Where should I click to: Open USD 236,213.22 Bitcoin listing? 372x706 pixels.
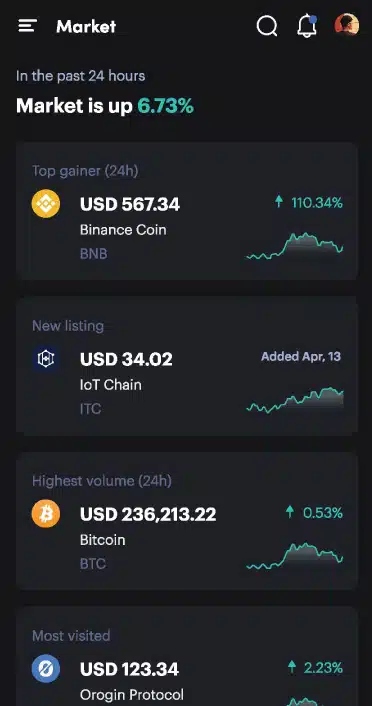tap(187, 521)
